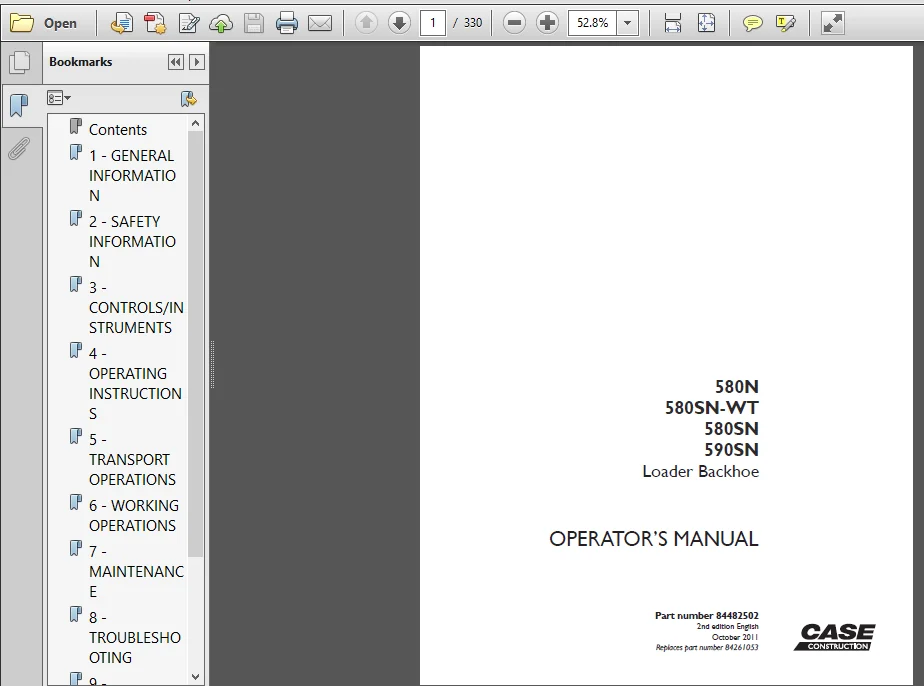This screenshot has height=686, width=924.
Task: Open bookmark 4 - OPERATING INSTRUCTIONS
Action: [135, 384]
